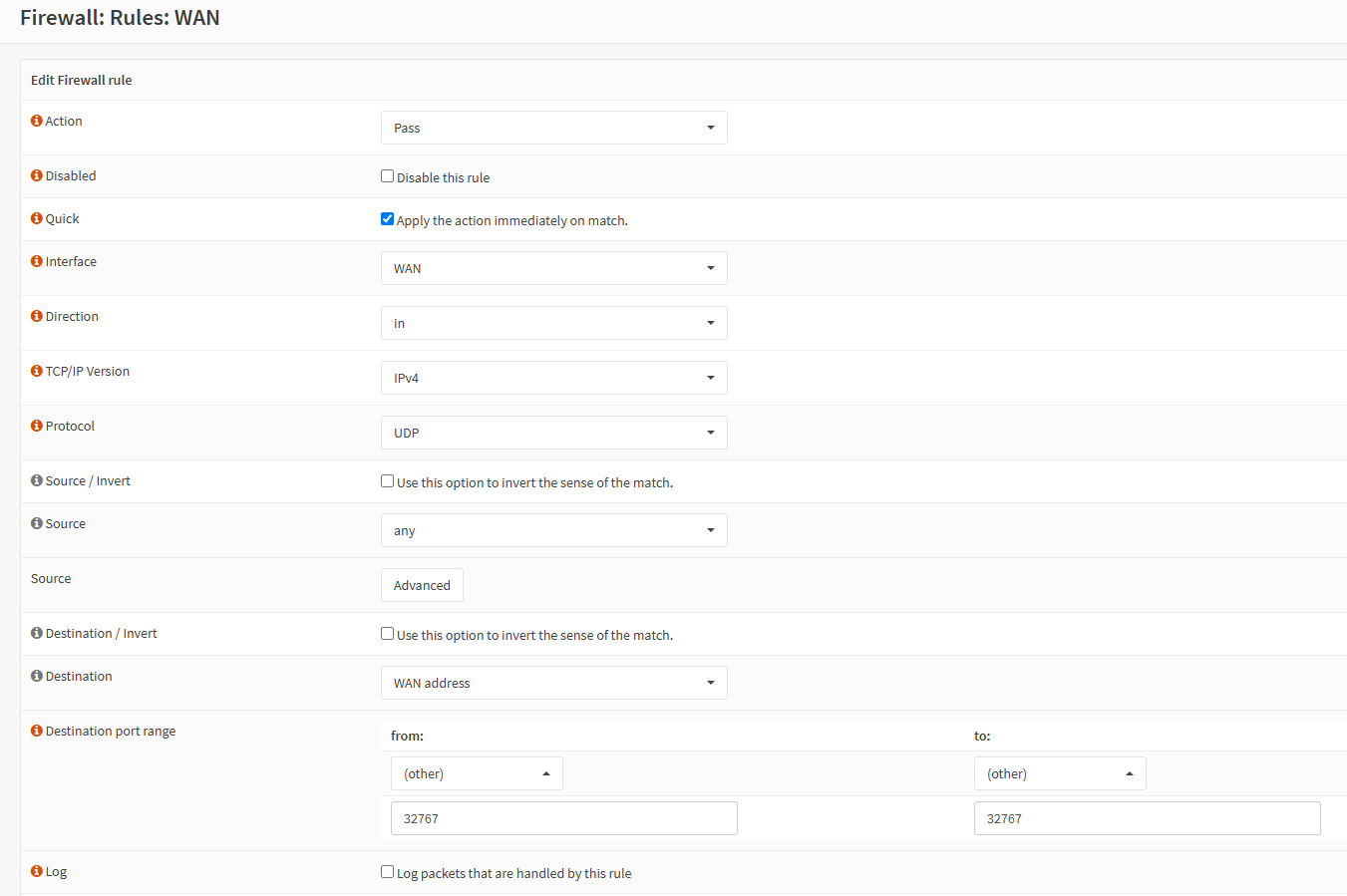
Task: Open the Protocol dropdown showing UDP
Action: tap(553, 432)
